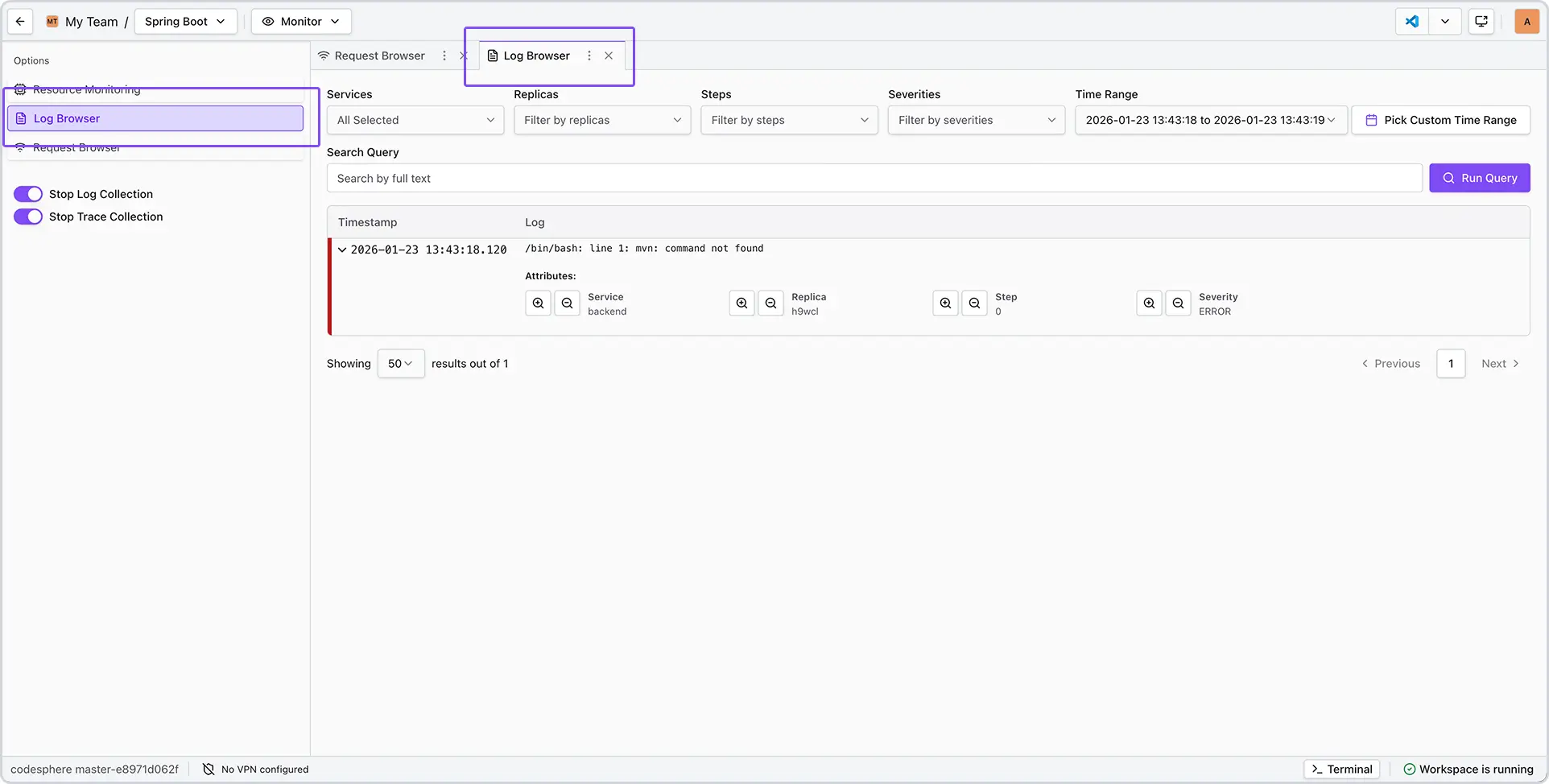Click the back arrow icon
The image size is (1549, 784).
point(20,22)
